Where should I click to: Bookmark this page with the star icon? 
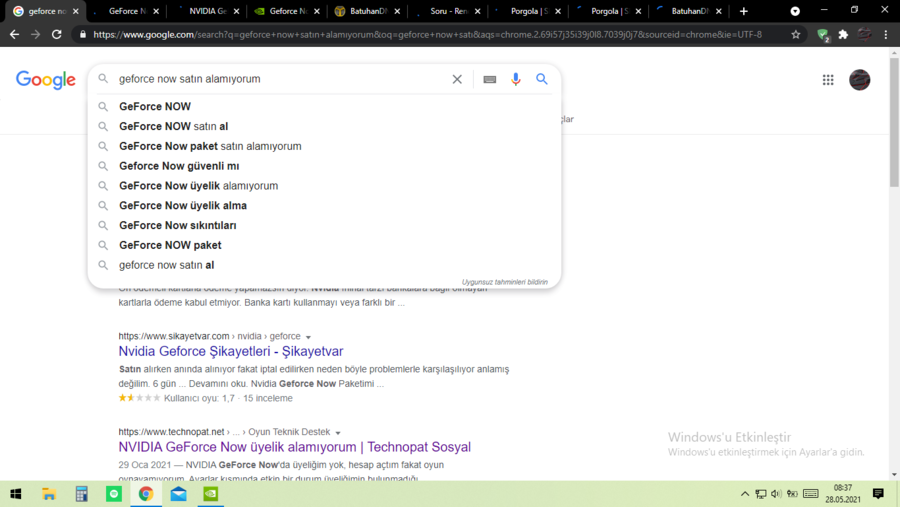[x=796, y=34]
